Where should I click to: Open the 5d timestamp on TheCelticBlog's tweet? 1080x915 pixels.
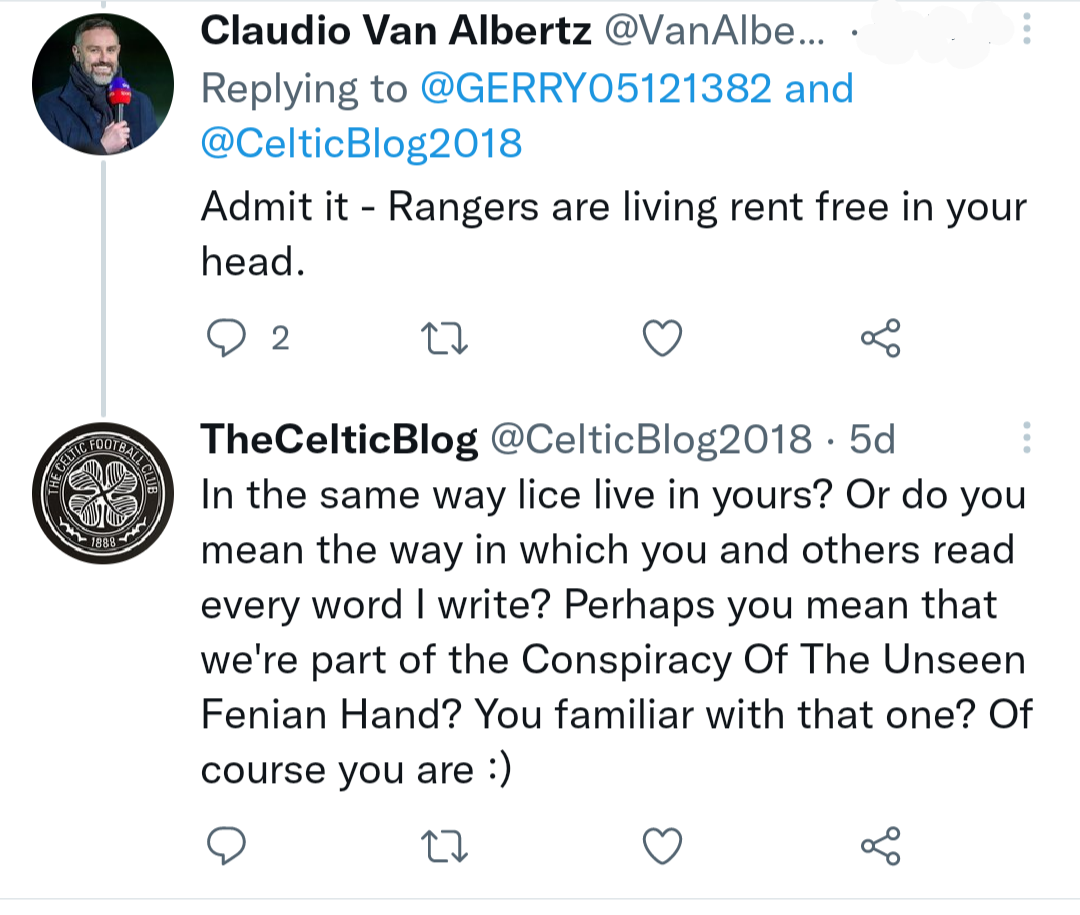872,440
